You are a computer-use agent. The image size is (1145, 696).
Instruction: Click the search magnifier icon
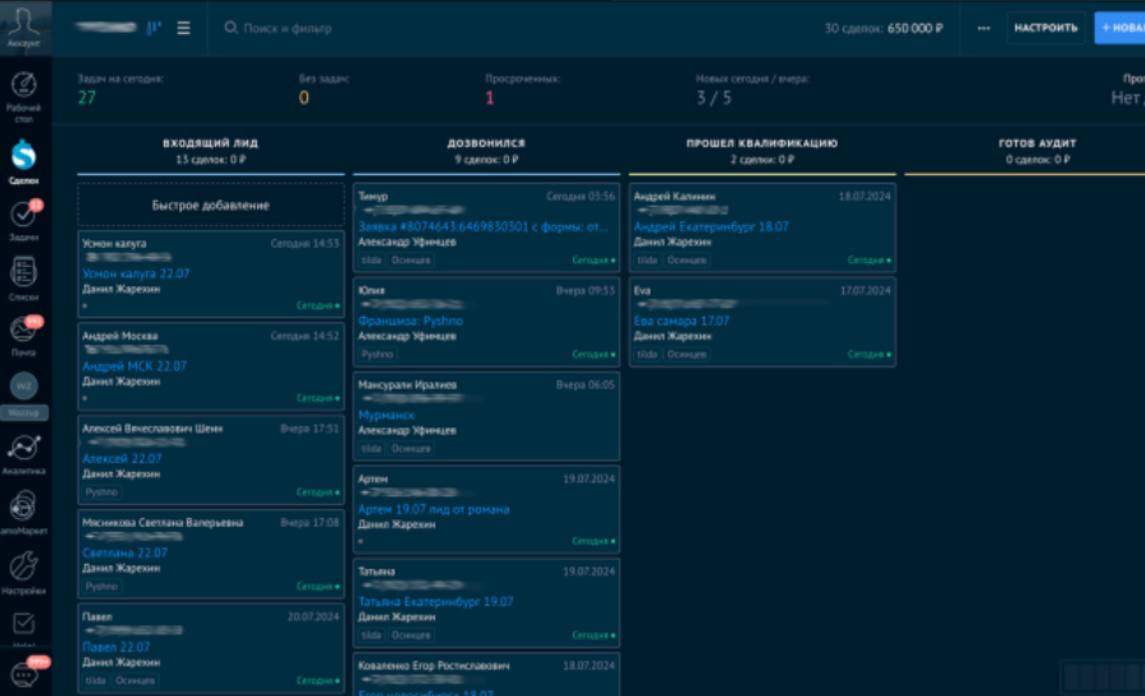[231, 28]
